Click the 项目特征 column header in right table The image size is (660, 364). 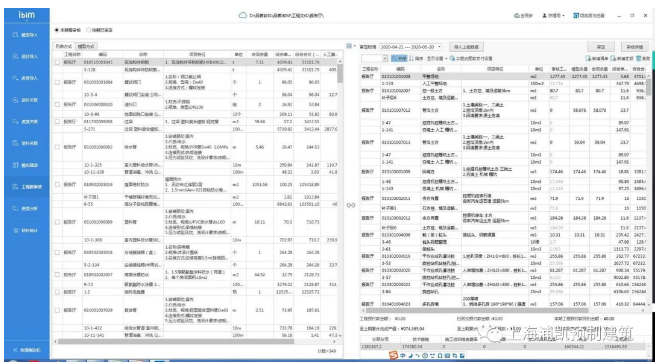(x=495, y=69)
